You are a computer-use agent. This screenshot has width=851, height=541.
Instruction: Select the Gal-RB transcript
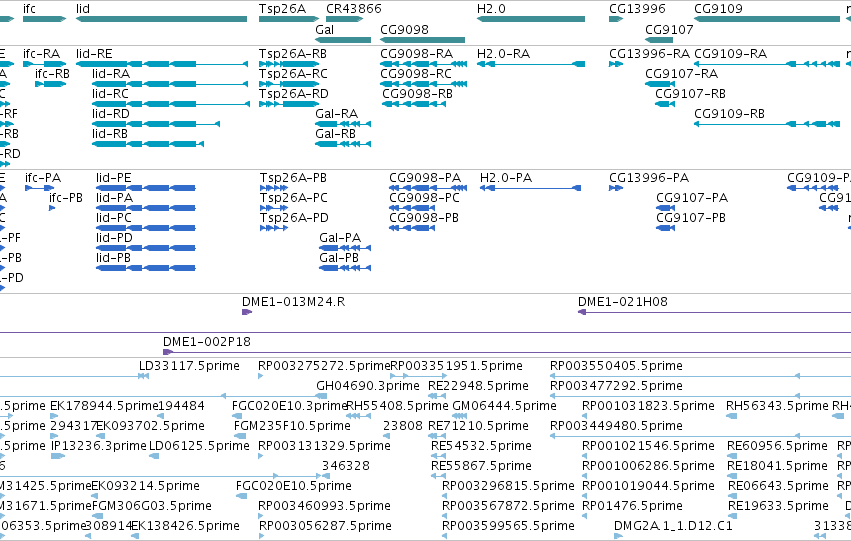343,144
